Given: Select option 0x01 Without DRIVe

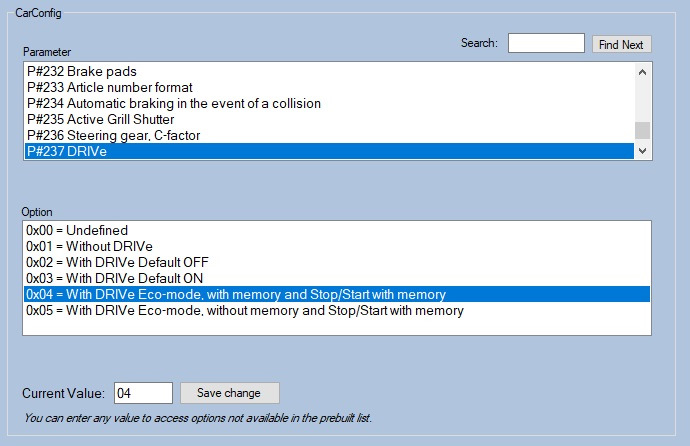Looking at the screenshot, I should point(89,246).
